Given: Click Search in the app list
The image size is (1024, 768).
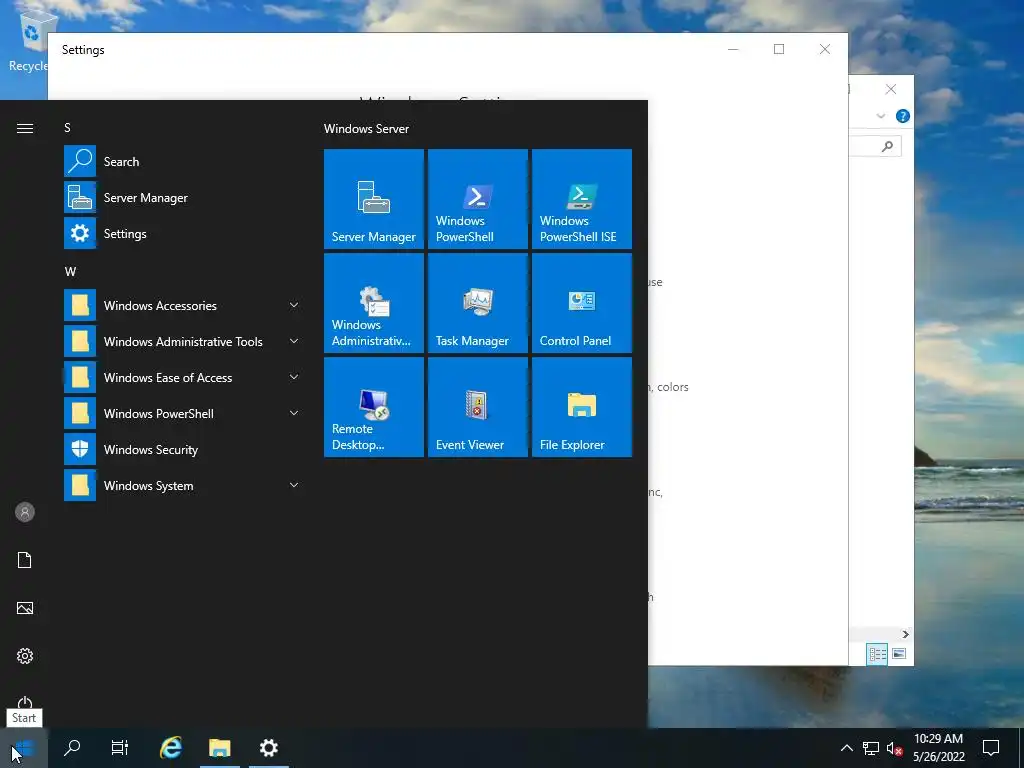Looking at the screenshot, I should pos(183,161).
